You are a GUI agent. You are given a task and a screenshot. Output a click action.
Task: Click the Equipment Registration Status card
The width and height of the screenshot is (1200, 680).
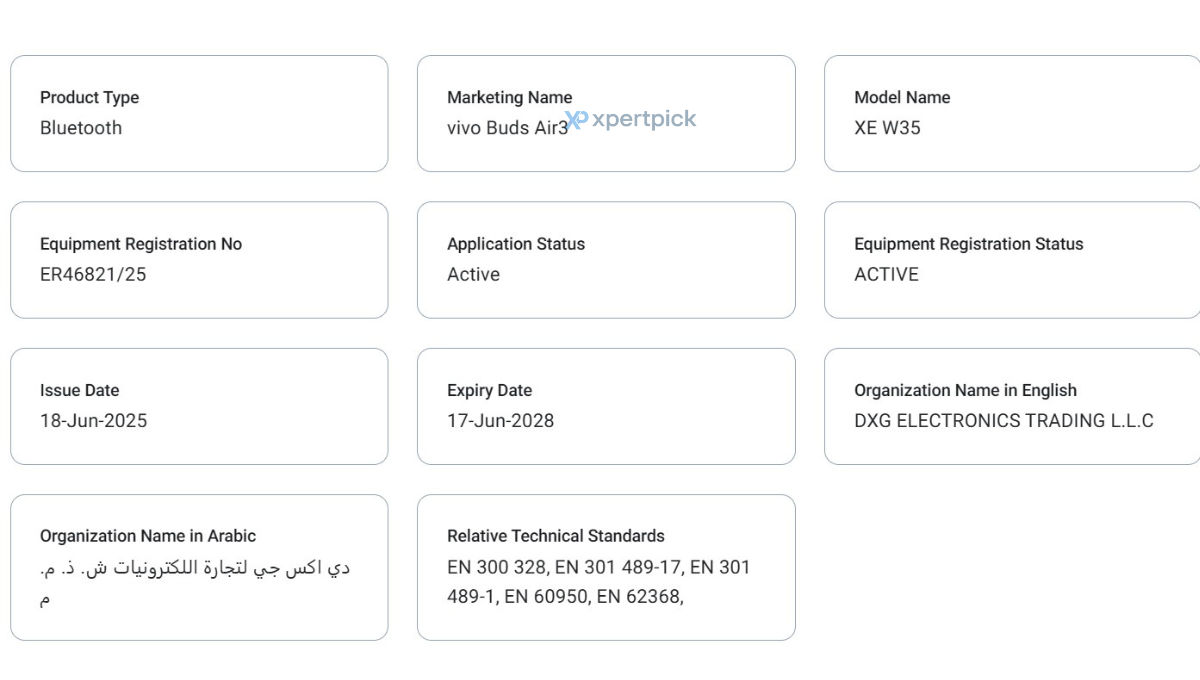(x=1012, y=260)
